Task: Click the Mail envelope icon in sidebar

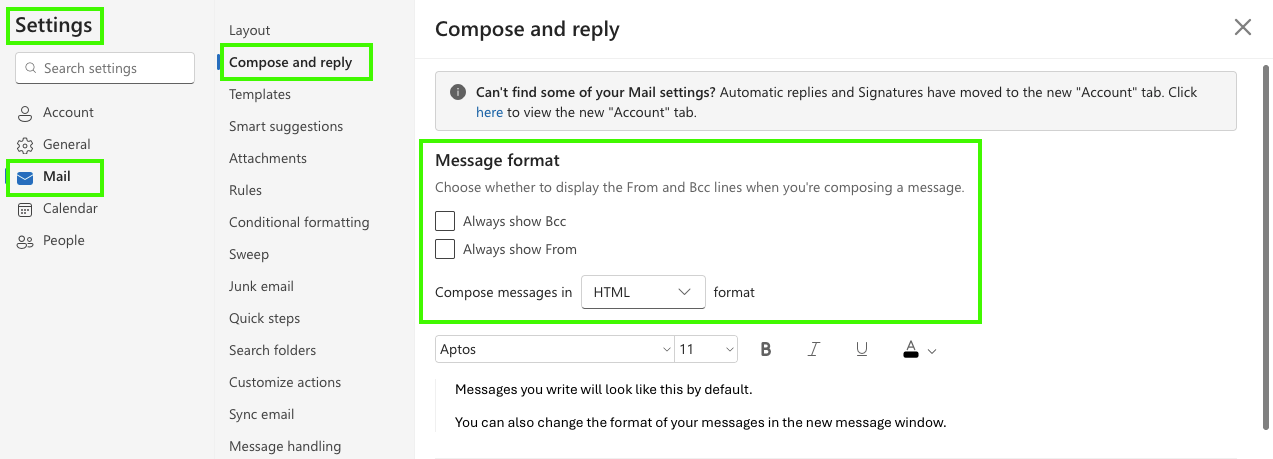Action: click(25, 177)
